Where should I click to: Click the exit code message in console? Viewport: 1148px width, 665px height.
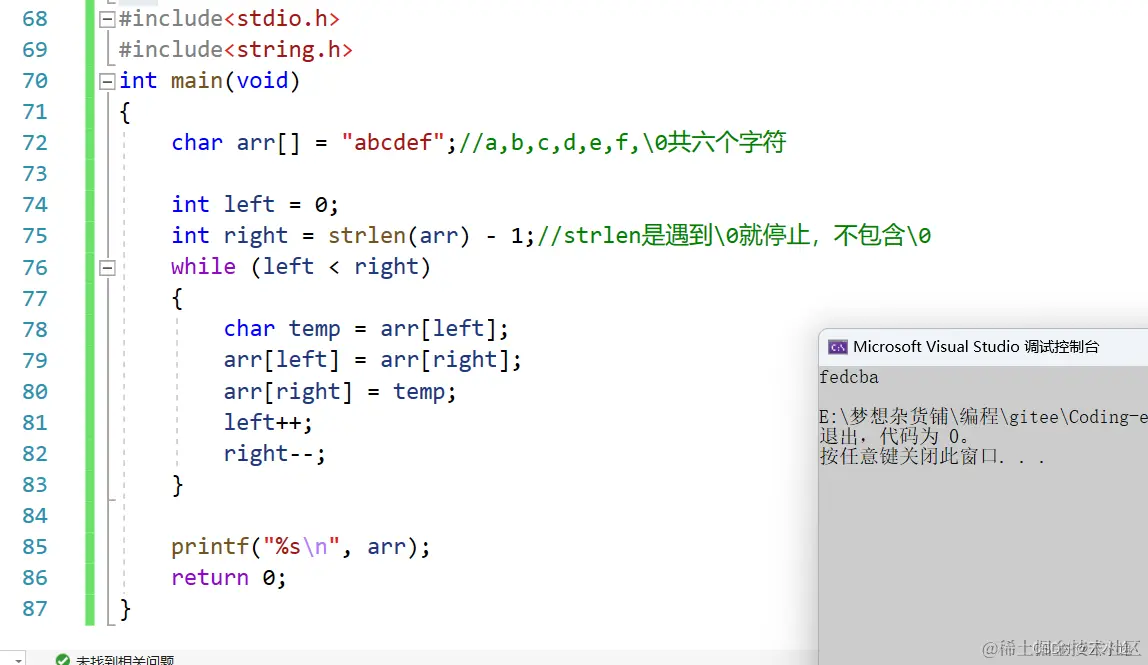(x=894, y=436)
